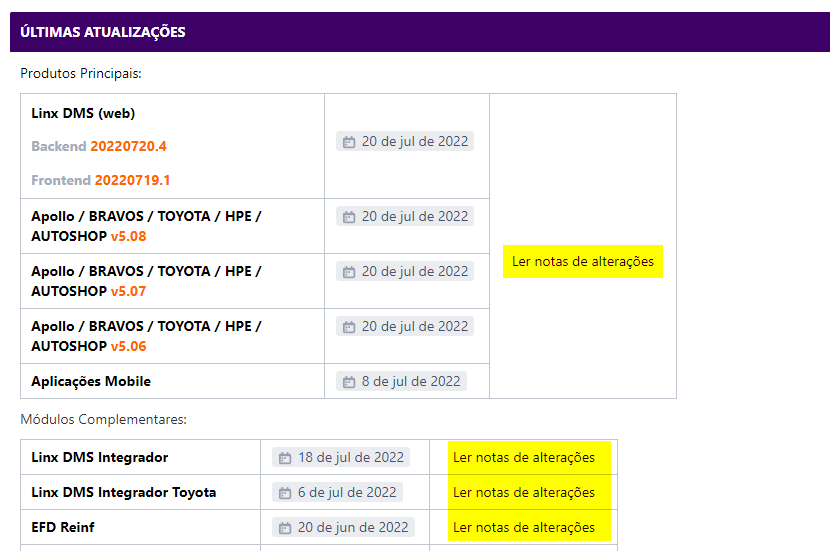The height and width of the screenshot is (551, 830).
Task: Click the Produtos Principais label
Action: tap(81, 74)
